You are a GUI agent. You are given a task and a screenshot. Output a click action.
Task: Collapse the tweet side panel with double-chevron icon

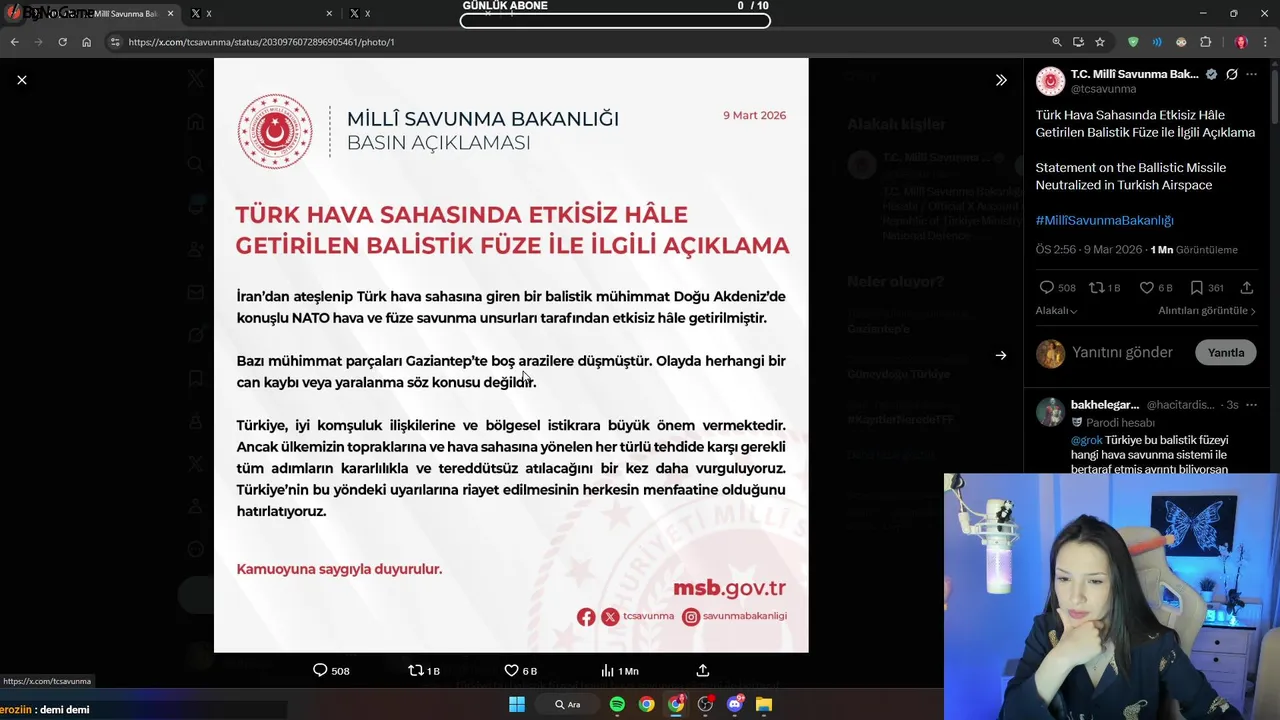(1001, 80)
